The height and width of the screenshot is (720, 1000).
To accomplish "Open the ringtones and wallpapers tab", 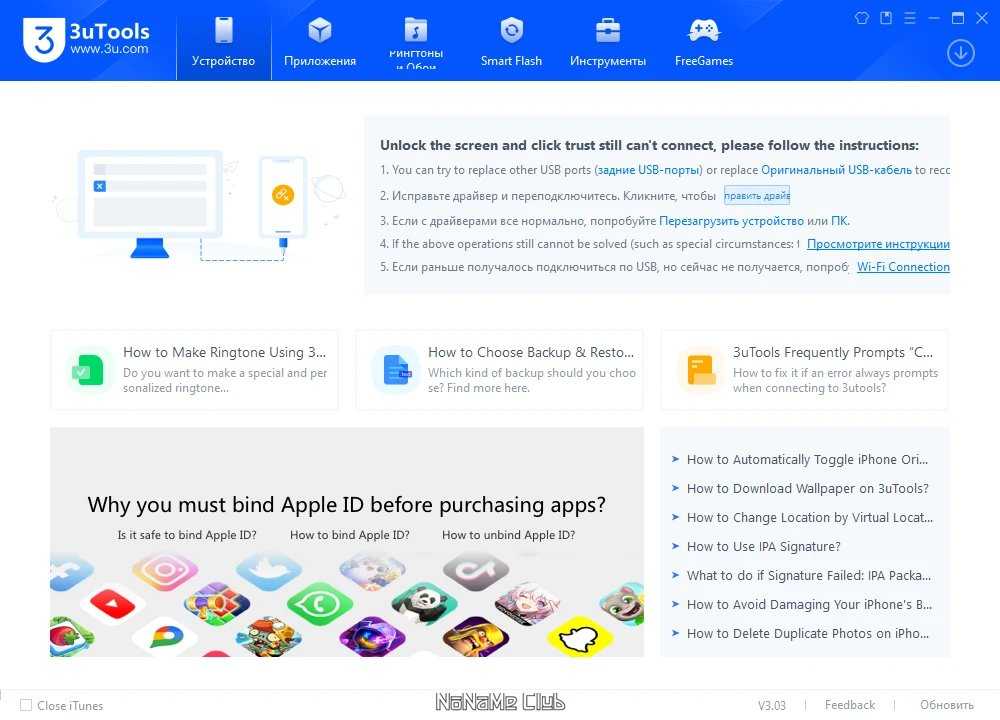I will click(x=416, y=41).
